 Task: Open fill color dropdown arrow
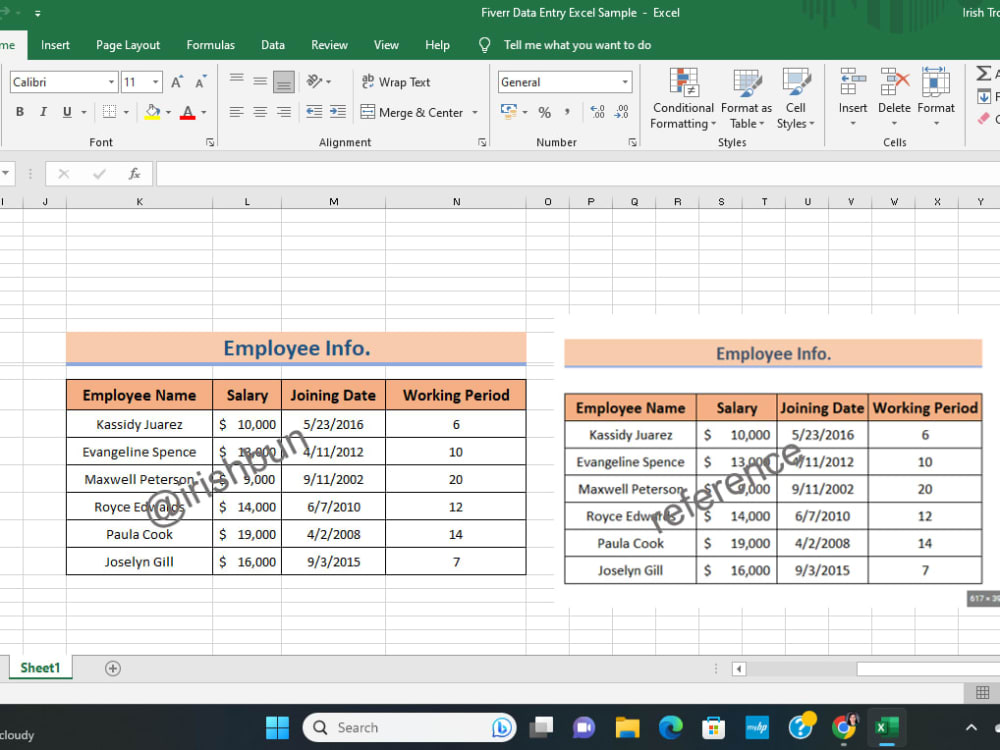[168, 112]
